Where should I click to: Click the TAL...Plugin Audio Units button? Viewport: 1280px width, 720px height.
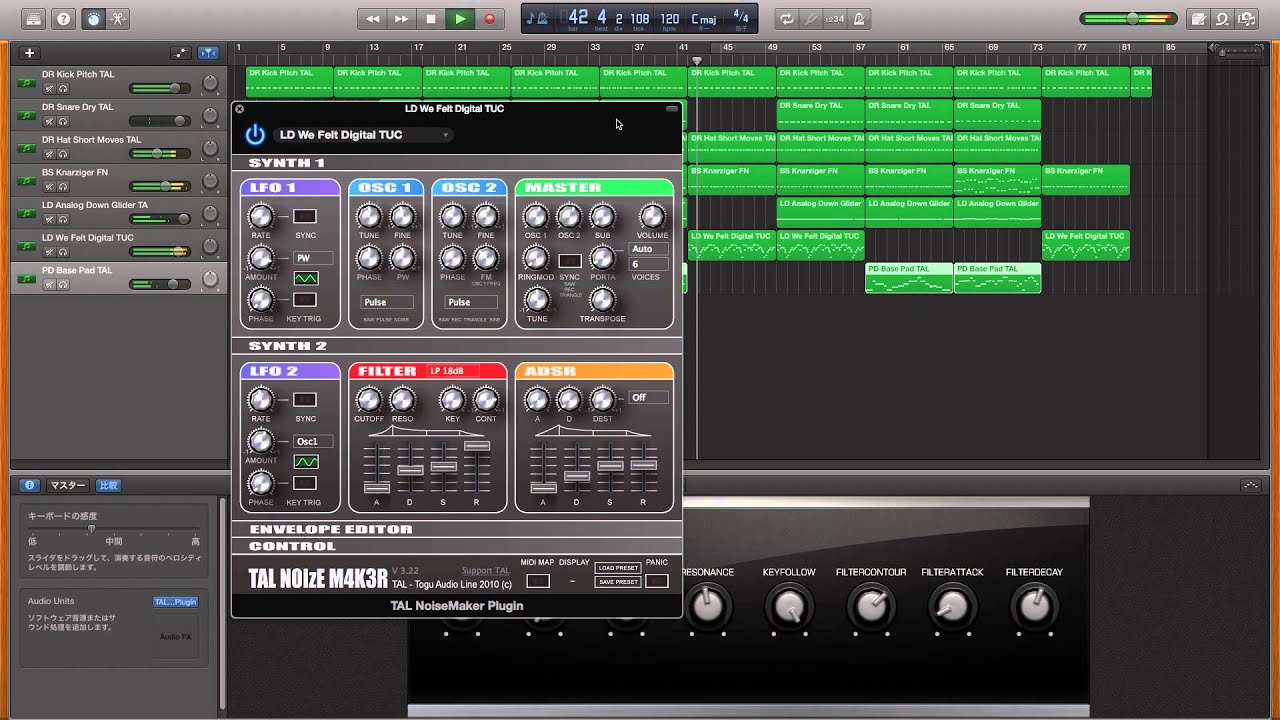(175, 602)
